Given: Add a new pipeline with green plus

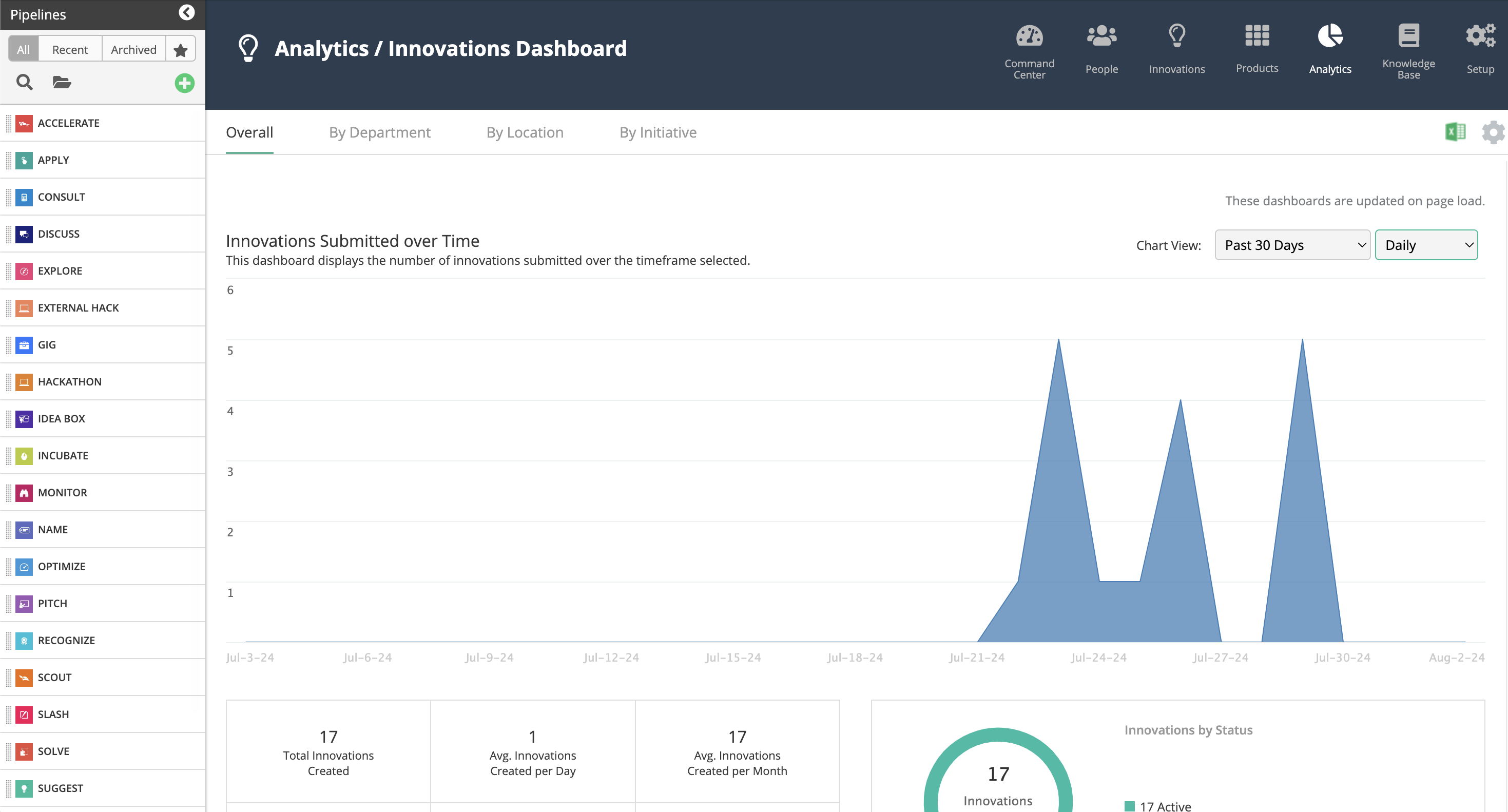Looking at the screenshot, I should click(184, 83).
